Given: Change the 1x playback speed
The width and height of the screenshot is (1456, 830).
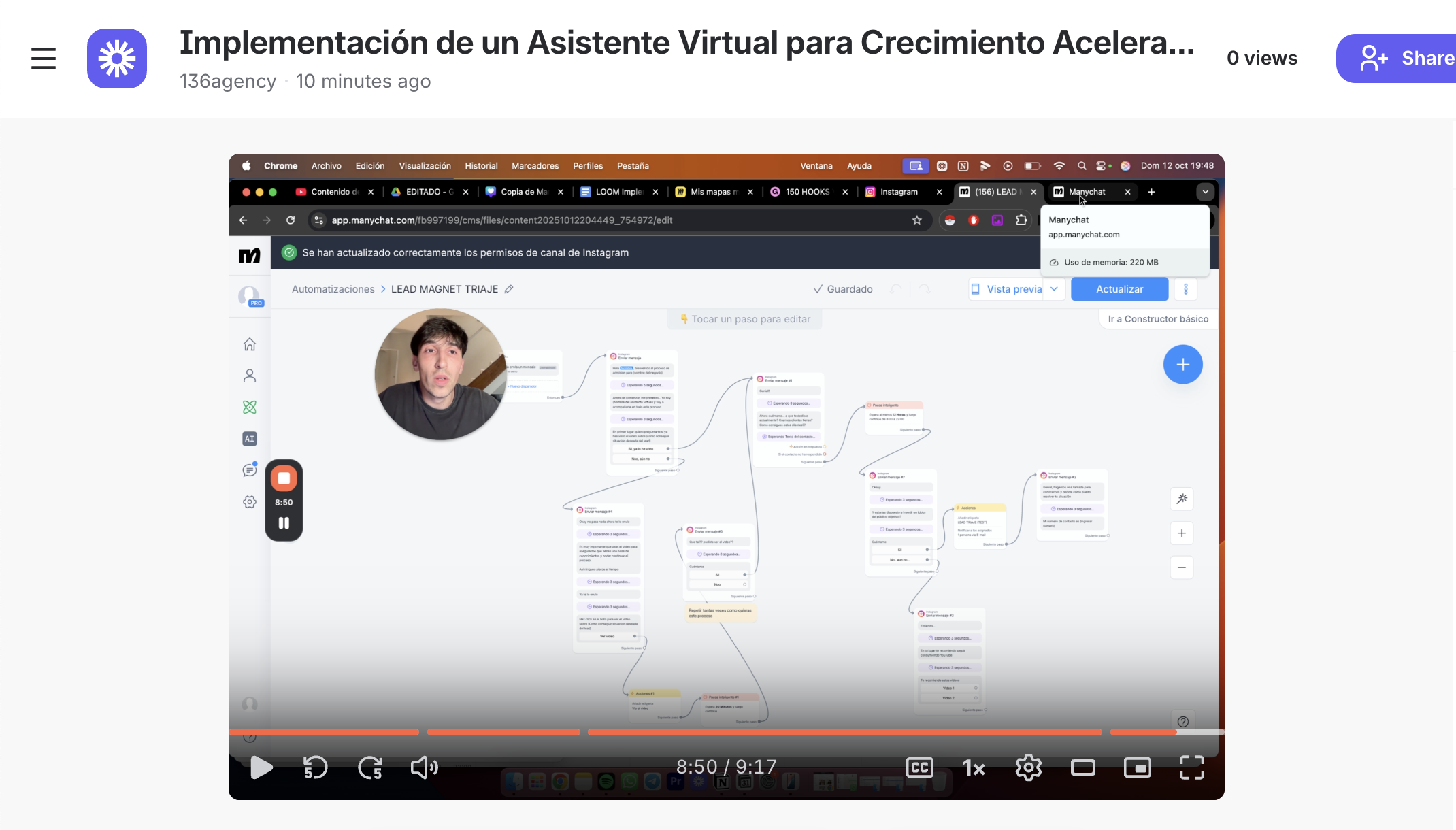Looking at the screenshot, I should point(974,768).
